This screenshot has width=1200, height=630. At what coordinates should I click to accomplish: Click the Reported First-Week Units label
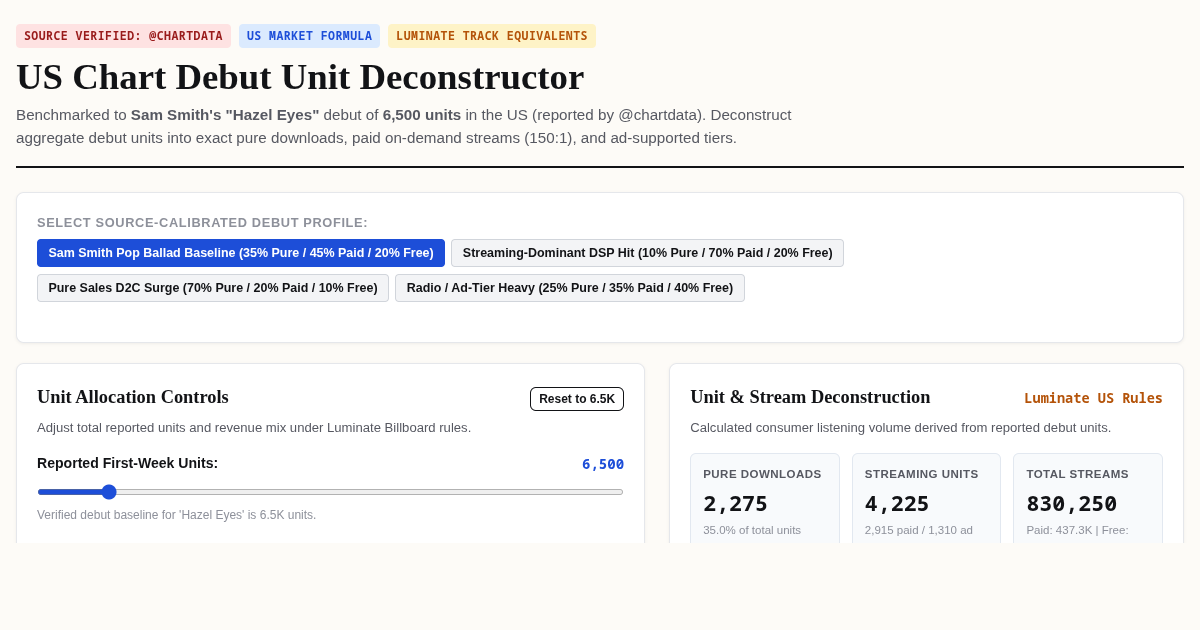click(127, 463)
